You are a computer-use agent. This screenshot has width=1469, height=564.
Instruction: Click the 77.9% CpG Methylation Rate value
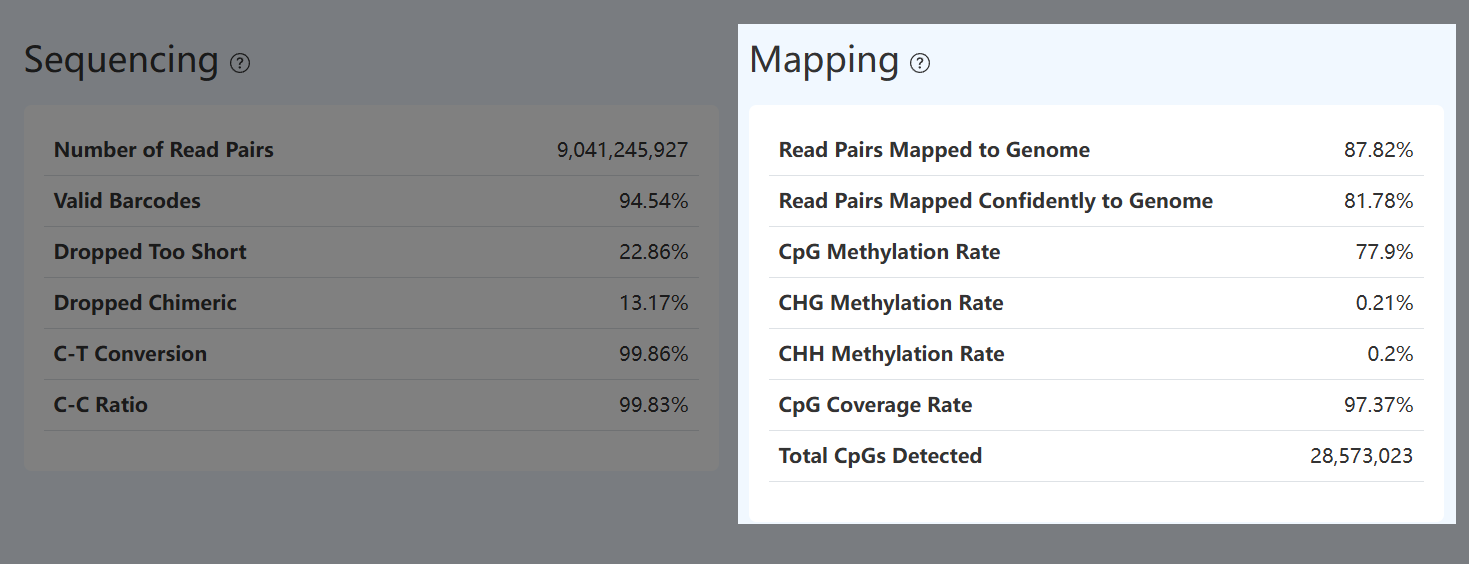[x=1384, y=252]
